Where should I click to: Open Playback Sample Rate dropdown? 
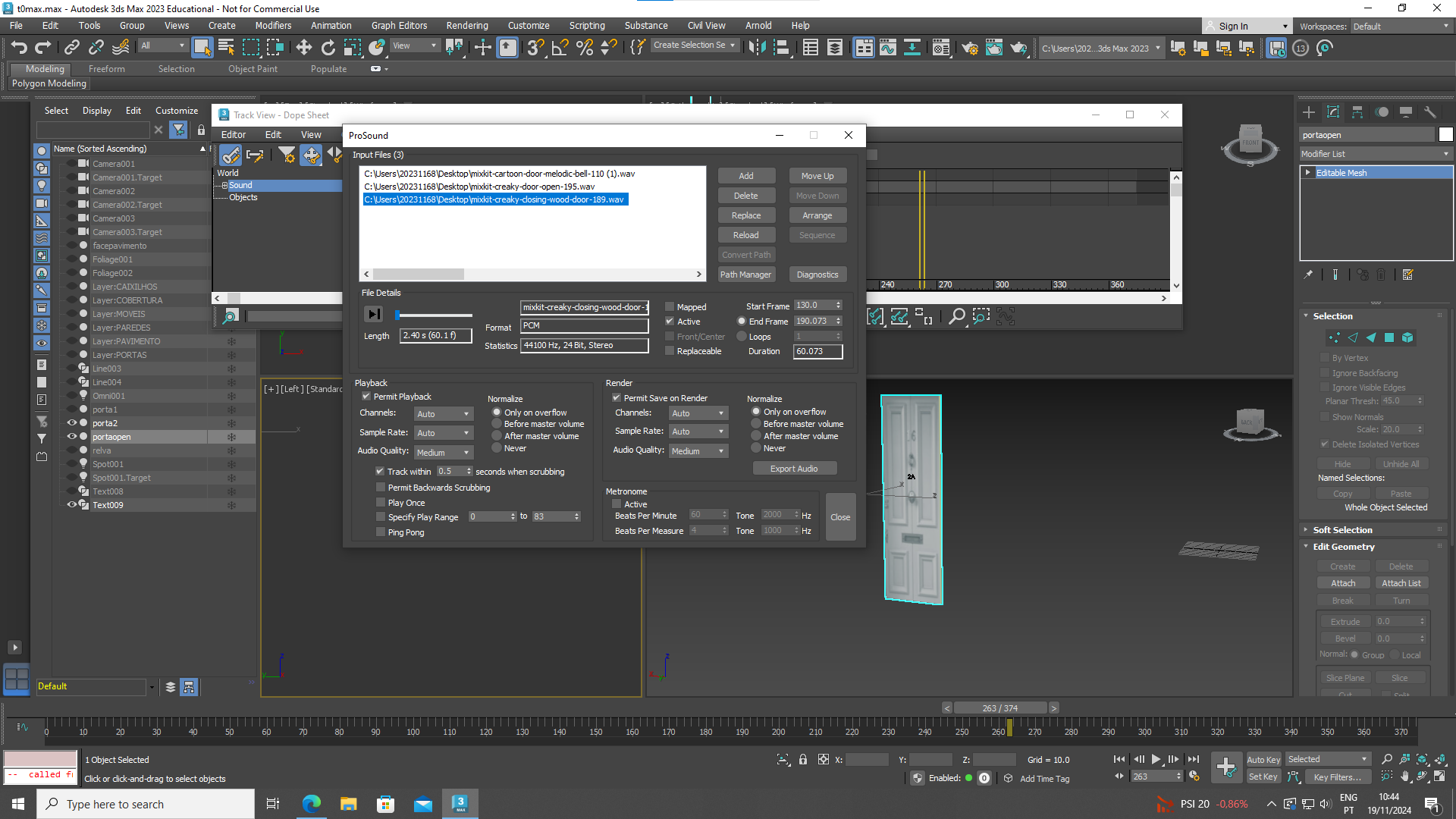click(x=444, y=433)
